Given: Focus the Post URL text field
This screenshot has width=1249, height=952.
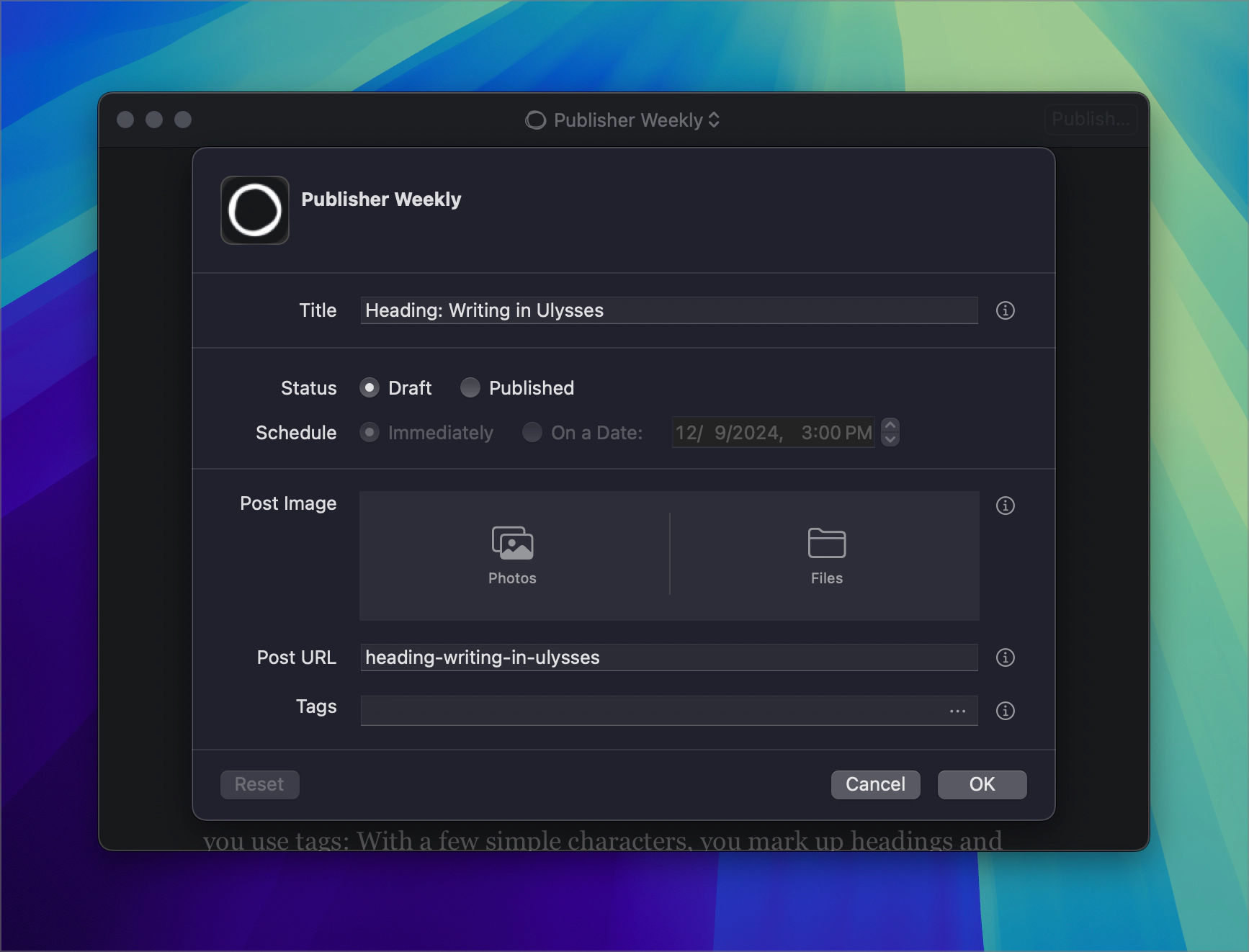Looking at the screenshot, I should (668, 657).
